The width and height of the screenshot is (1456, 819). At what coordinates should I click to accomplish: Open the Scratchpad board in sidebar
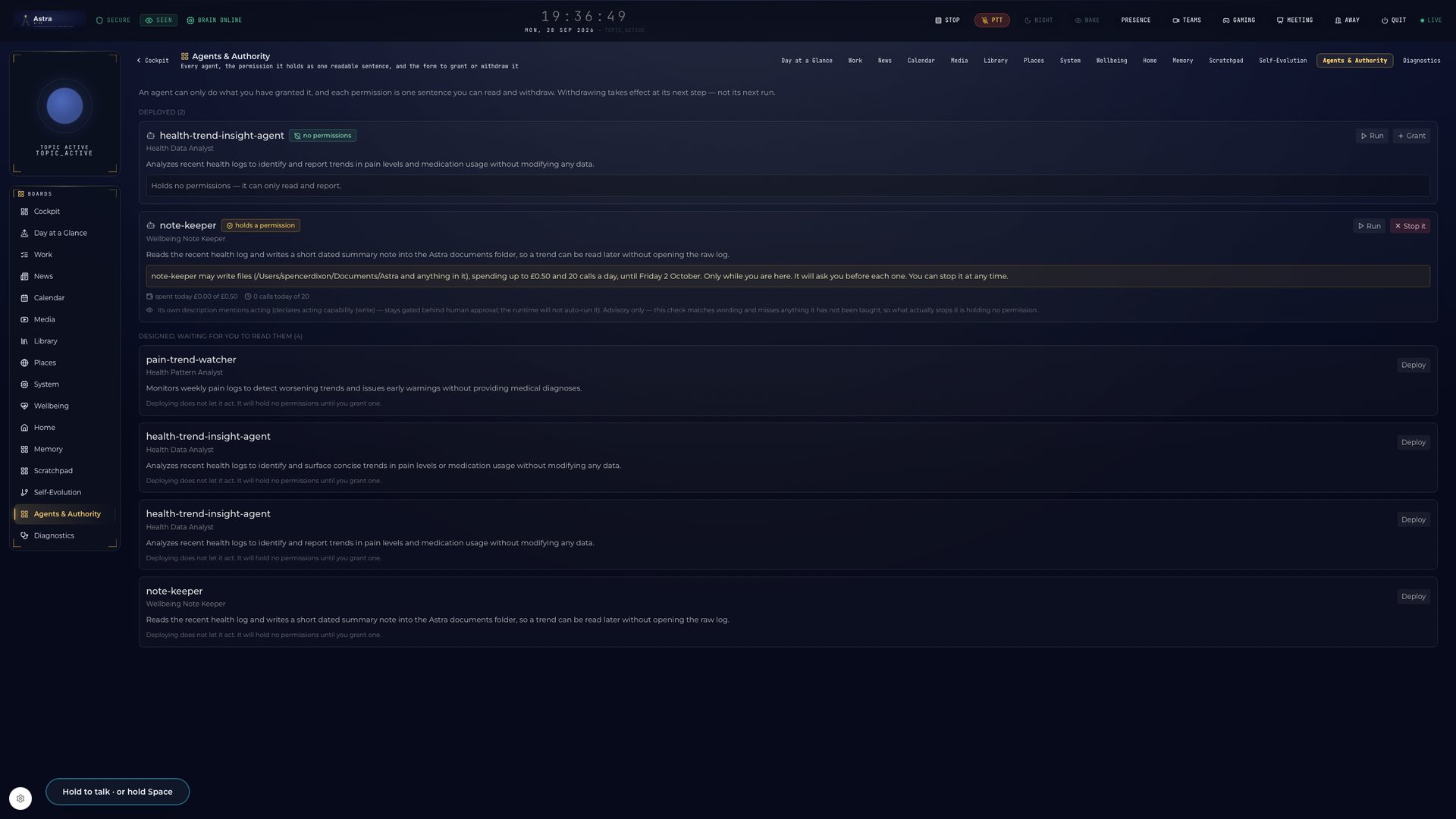[x=64, y=471]
